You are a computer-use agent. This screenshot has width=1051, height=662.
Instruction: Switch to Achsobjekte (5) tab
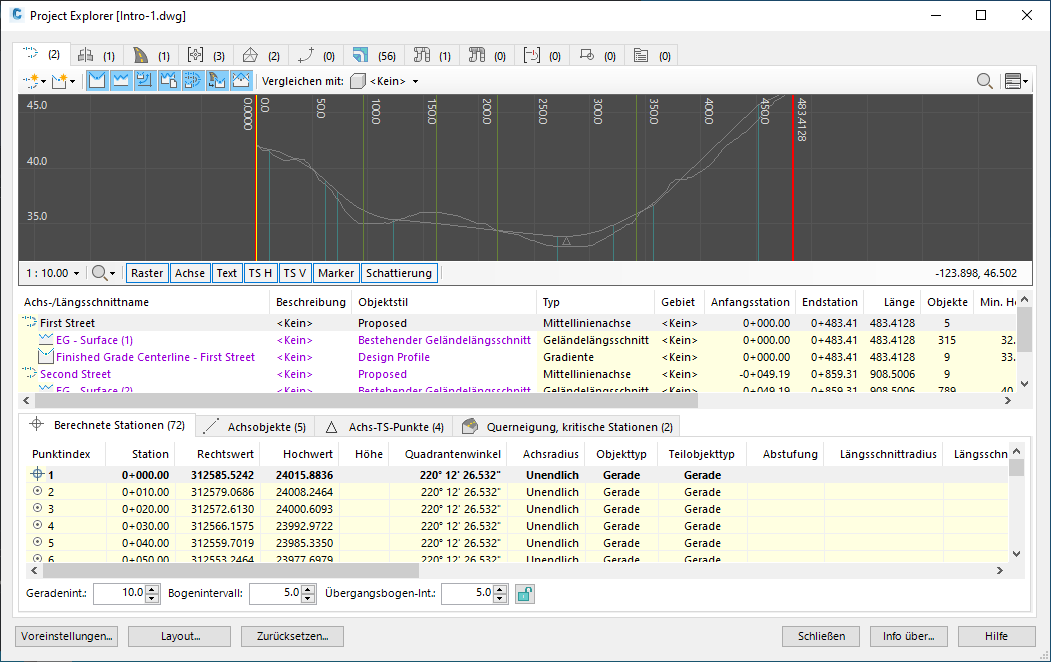pyautogui.click(x=255, y=427)
